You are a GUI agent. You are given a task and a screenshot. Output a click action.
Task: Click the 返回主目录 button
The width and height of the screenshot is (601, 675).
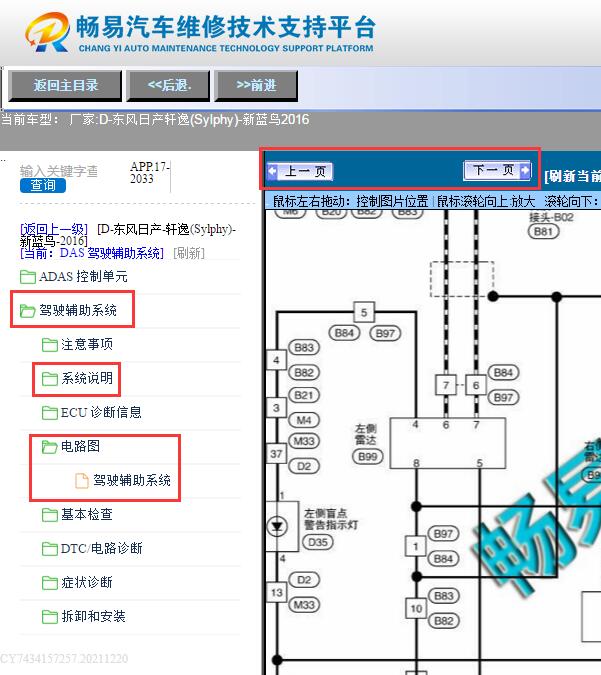65,86
